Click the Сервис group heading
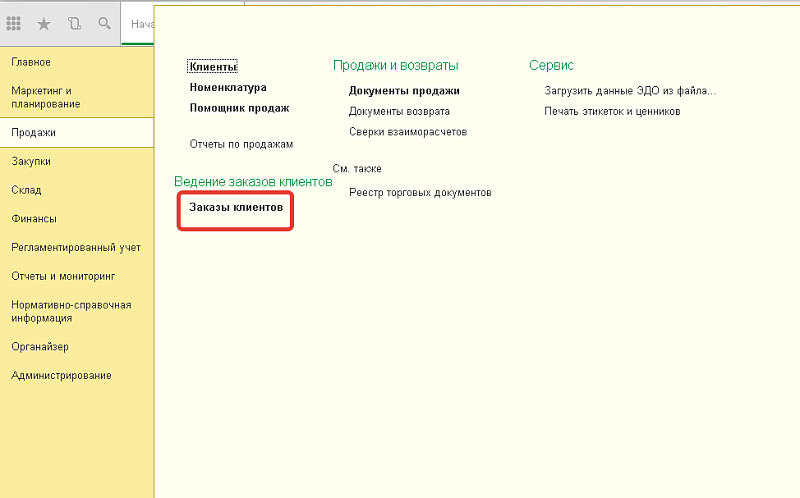Viewport: 800px width, 498px height. [x=551, y=65]
